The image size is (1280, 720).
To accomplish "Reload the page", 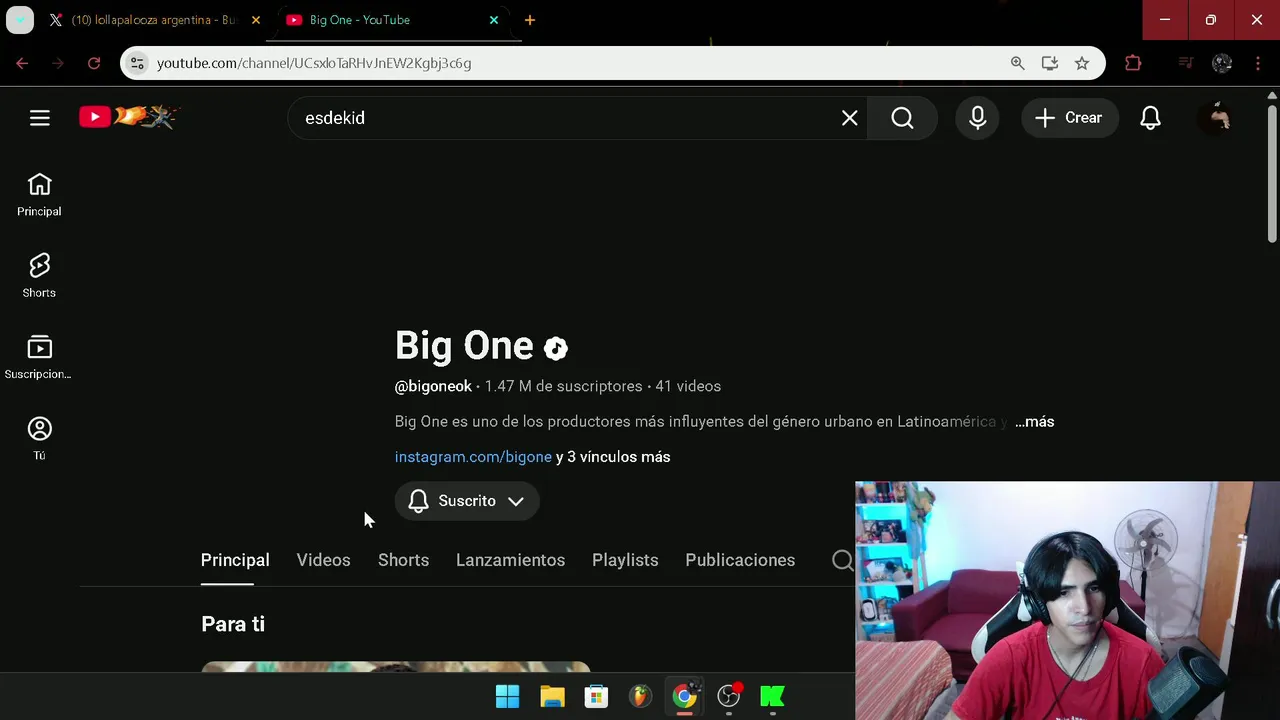I will click(x=94, y=63).
